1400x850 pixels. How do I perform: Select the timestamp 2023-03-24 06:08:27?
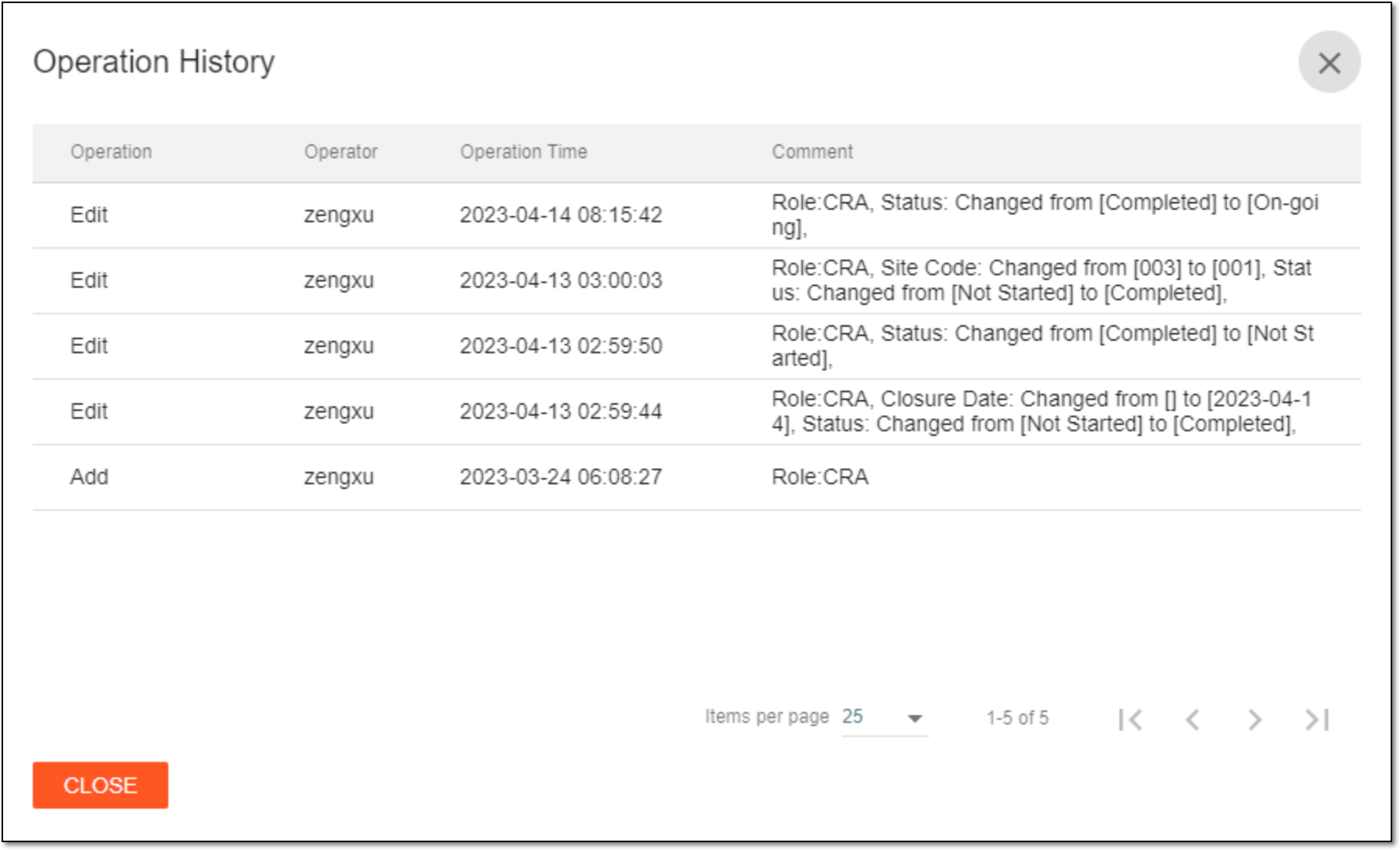point(560,476)
